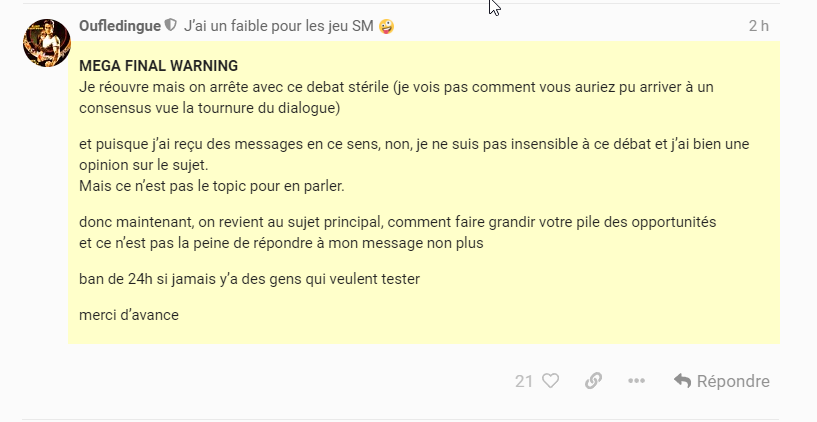Click the Oufledingue username link
This screenshot has width=817, height=422.
point(120,26)
